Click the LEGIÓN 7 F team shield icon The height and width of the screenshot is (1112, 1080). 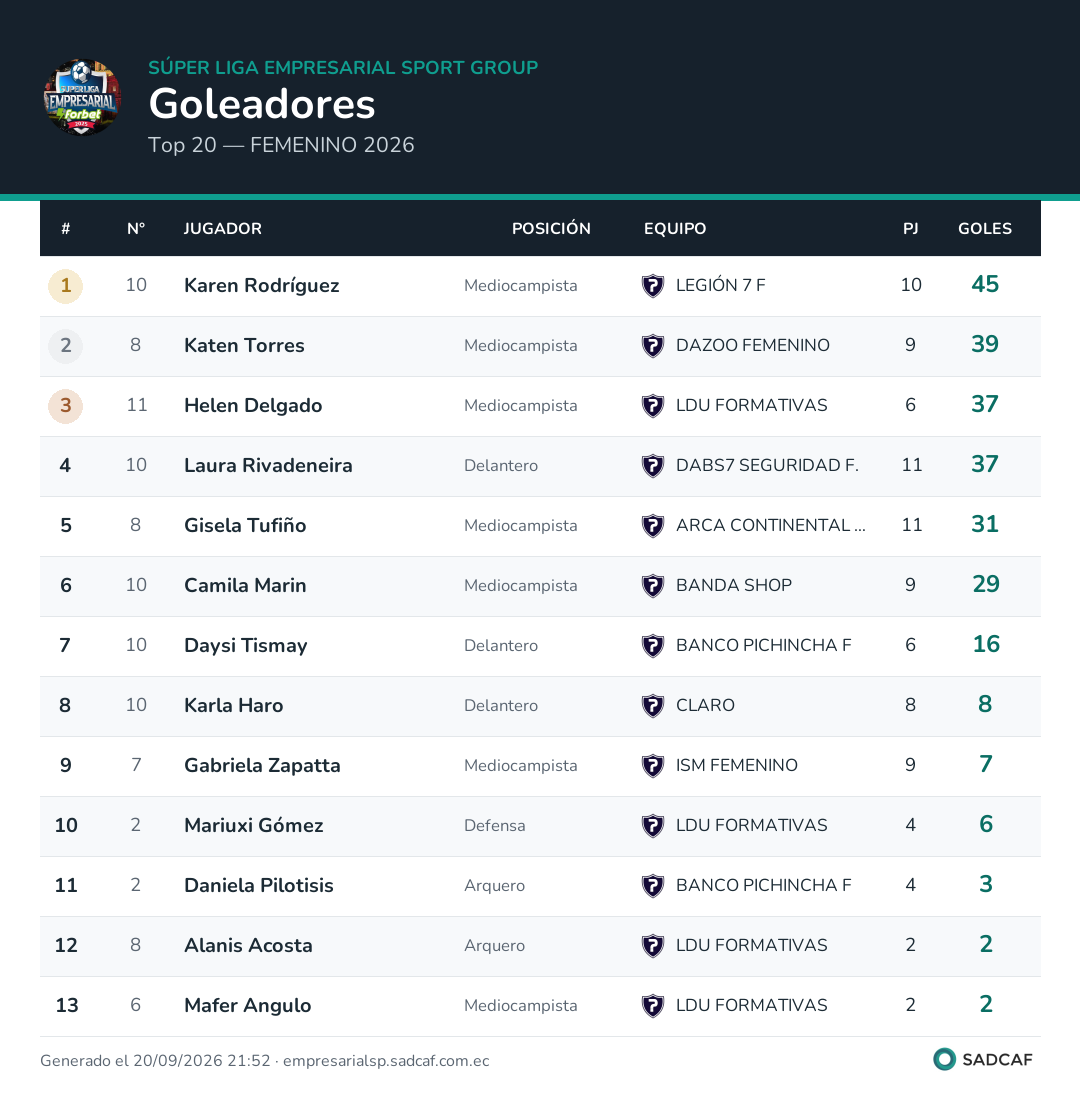pos(652,286)
